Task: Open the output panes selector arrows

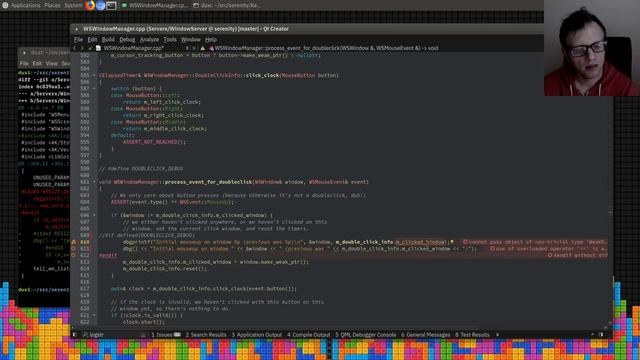Action: coord(497,335)
